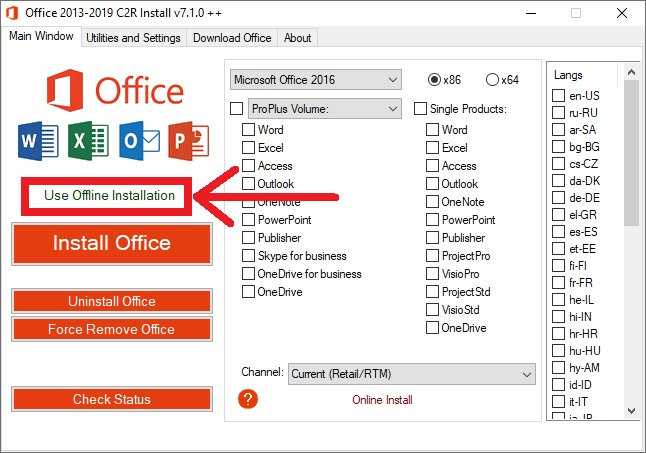Check the it-IT language checkbox

point(558,402)
